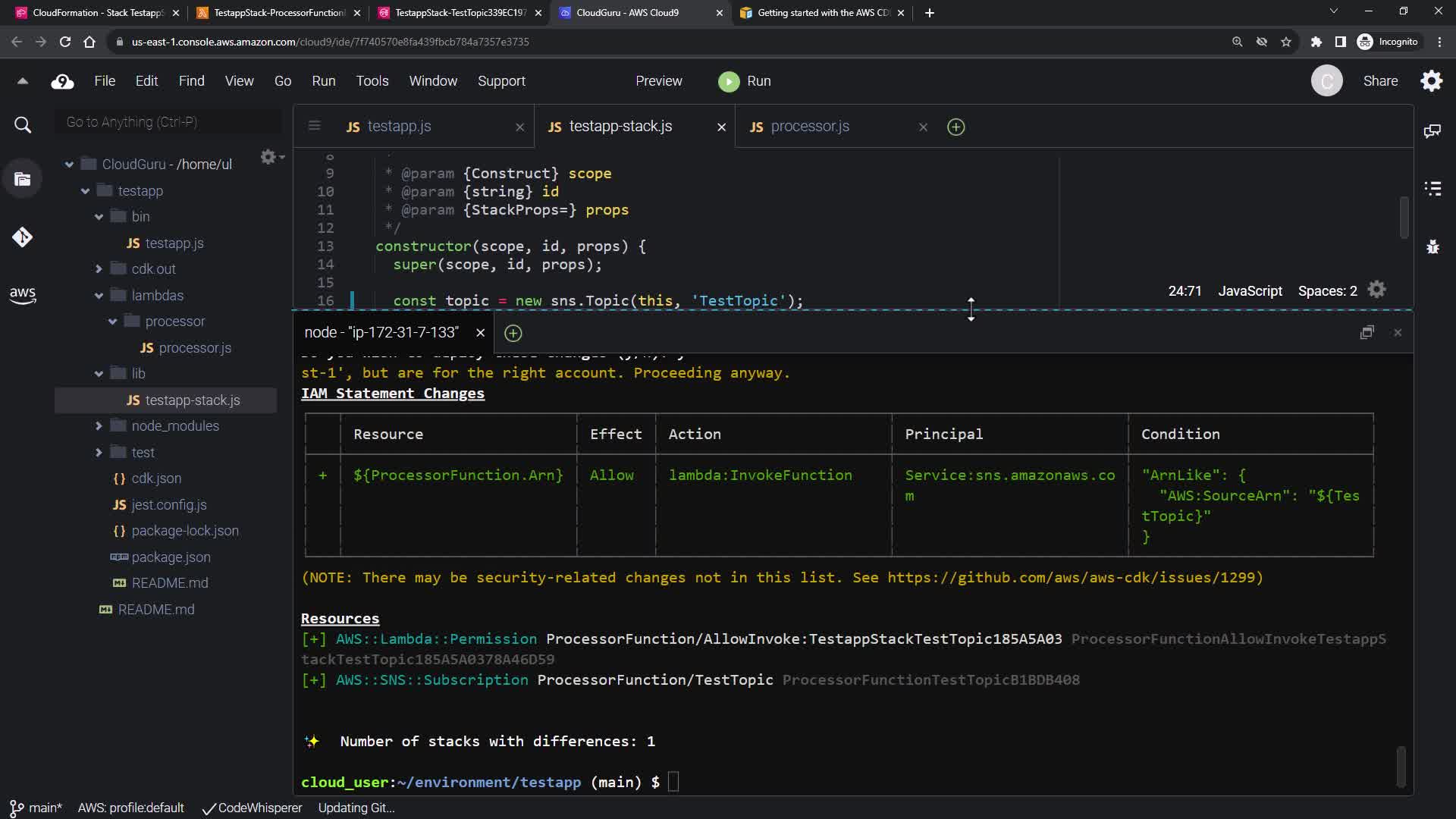Maximize the terminal pane toggle

point(1367,332)
